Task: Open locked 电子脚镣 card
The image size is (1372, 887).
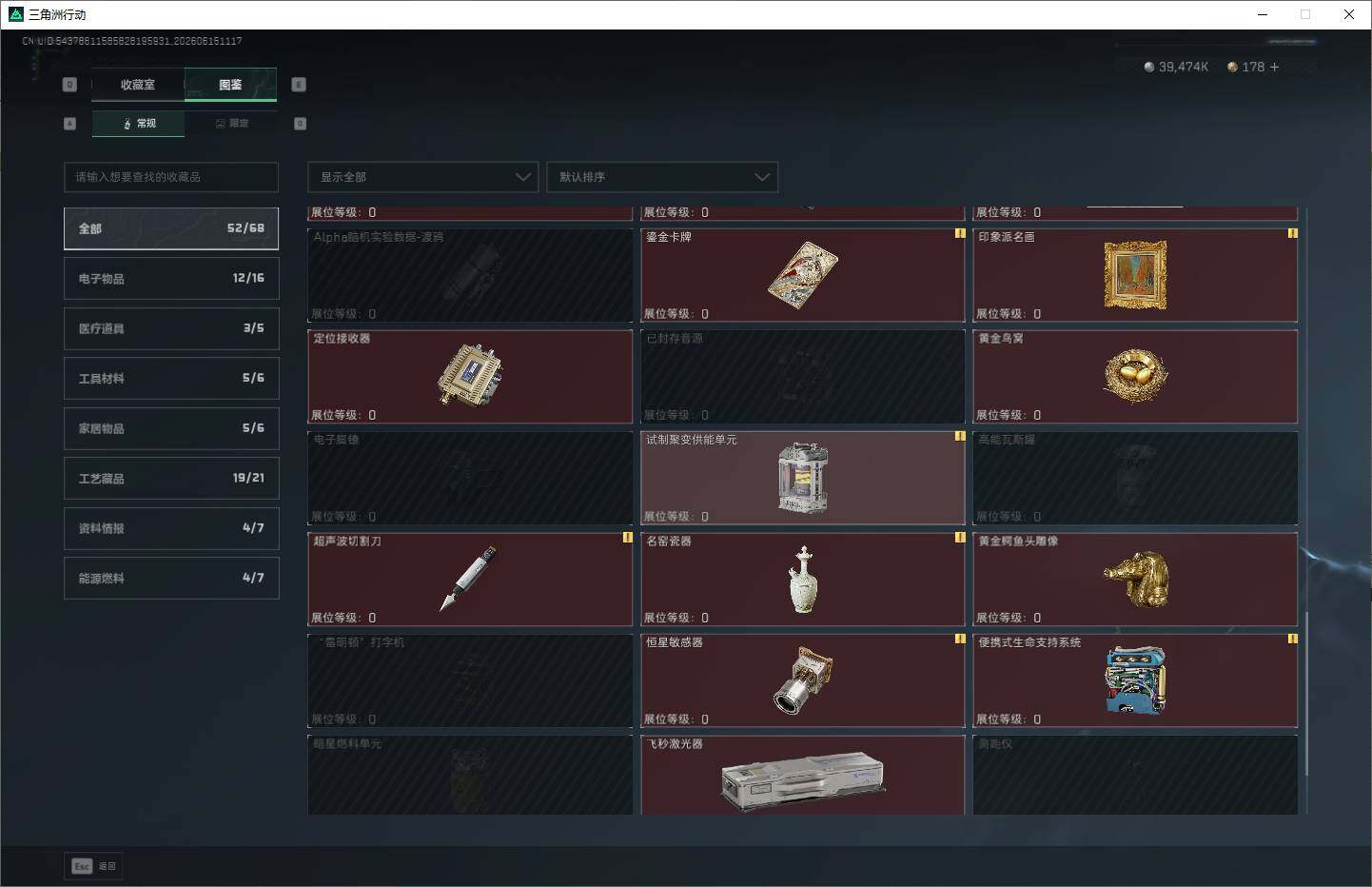Action: click(x=470, y=478)
